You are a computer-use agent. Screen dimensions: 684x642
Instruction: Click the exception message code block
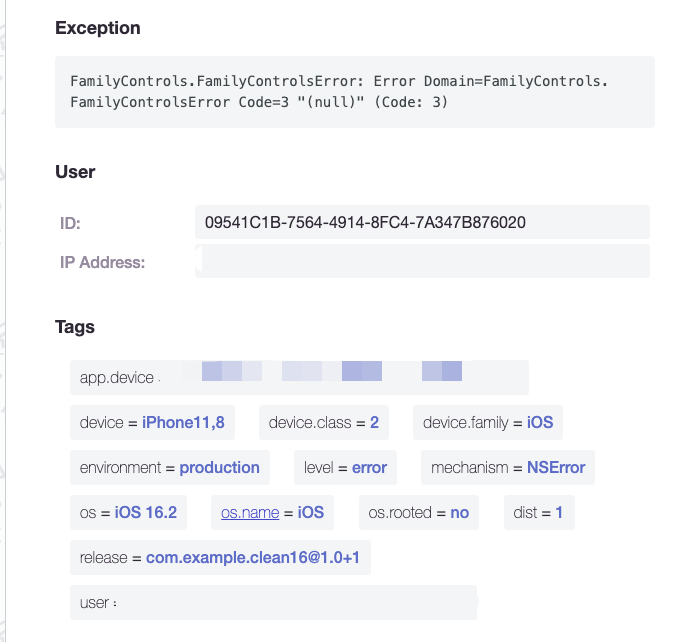pos(355,92)
